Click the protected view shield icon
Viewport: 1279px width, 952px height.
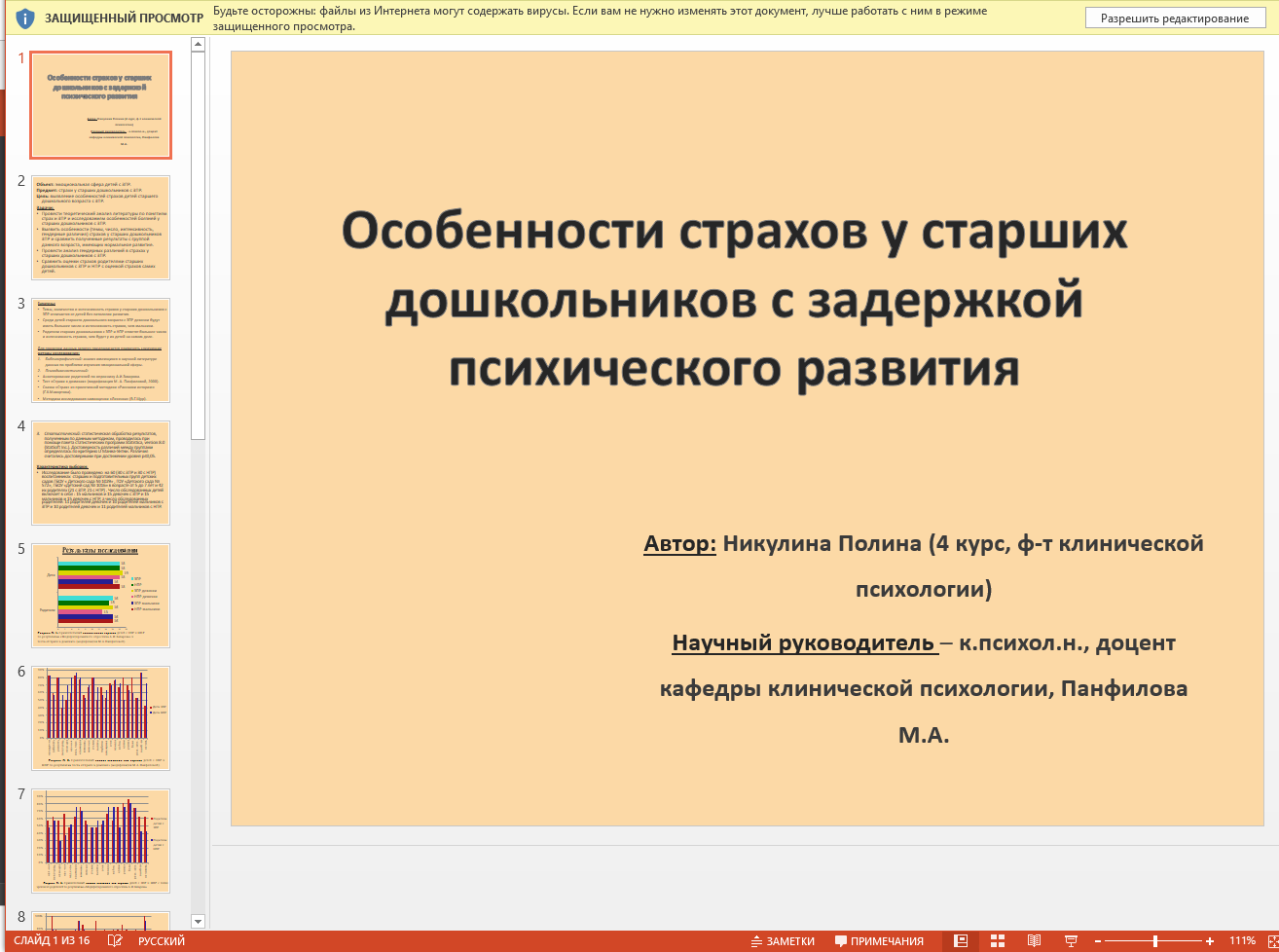[x=25, y=18]
